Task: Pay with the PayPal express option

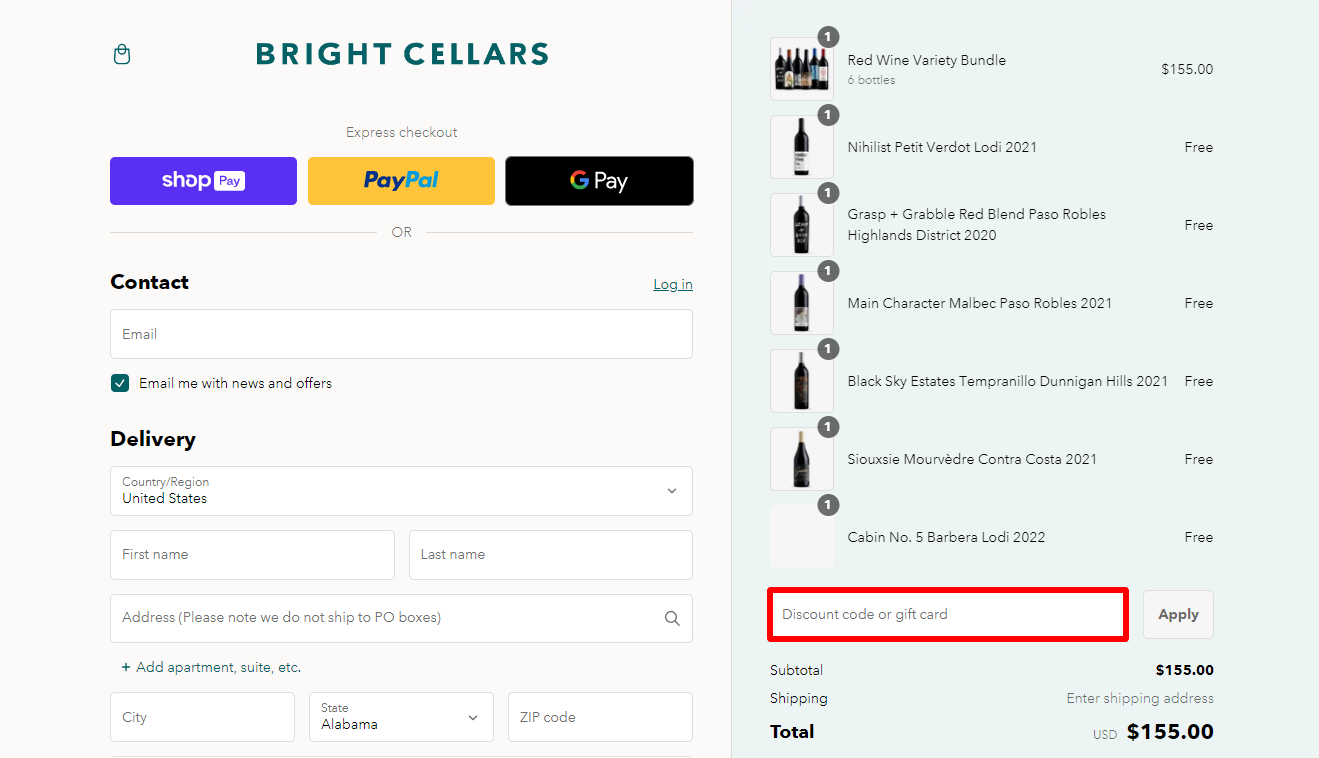Action: click(x=401, y=181)
